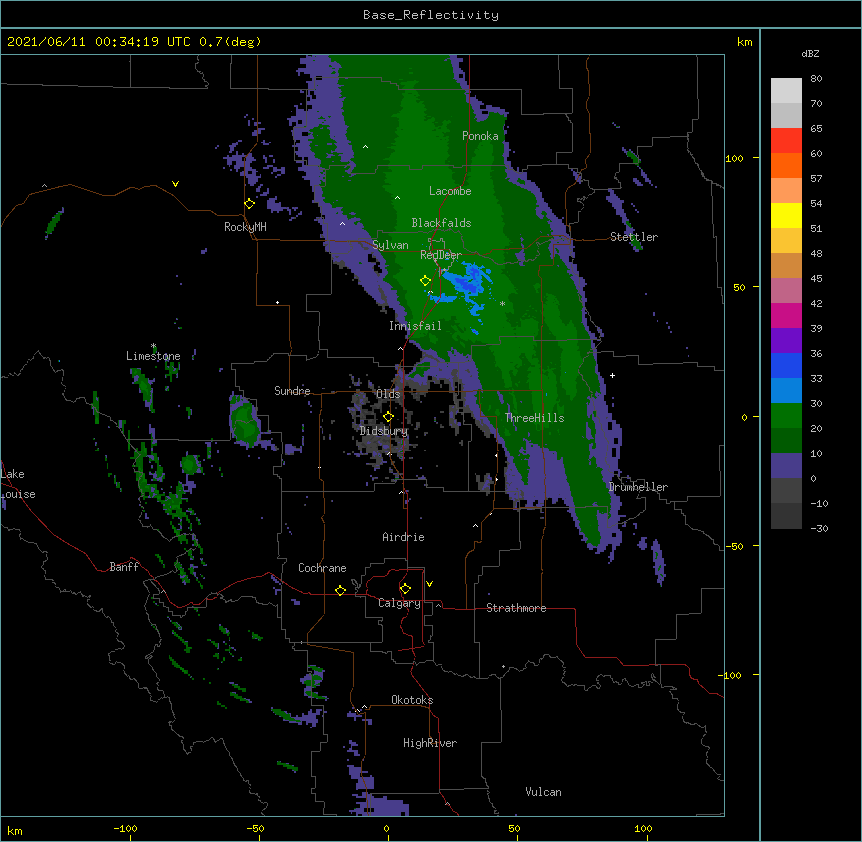Click the HighRiver city label

coord(430,743)
